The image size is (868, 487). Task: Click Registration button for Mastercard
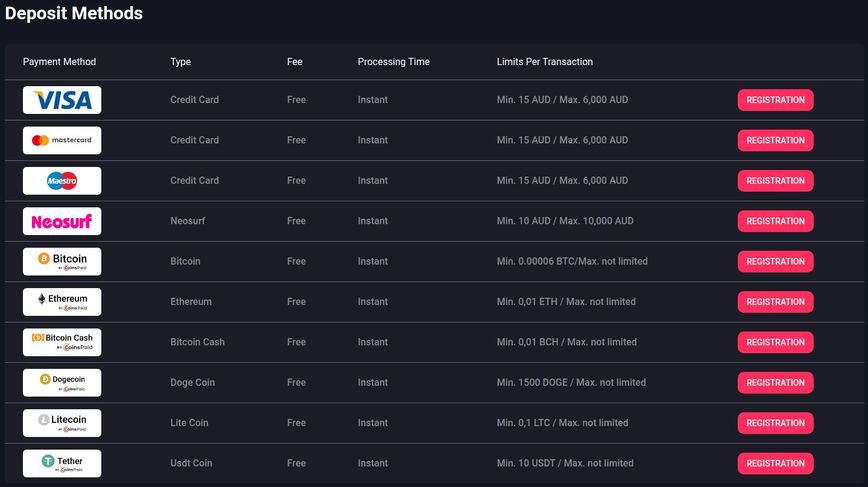point(775,141)
